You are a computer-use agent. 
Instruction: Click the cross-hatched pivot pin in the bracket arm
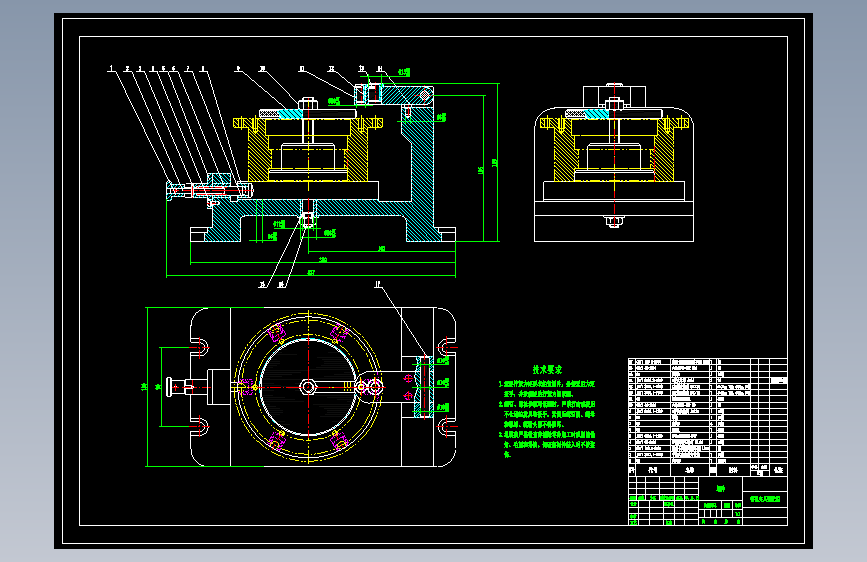tap(424, 95)
